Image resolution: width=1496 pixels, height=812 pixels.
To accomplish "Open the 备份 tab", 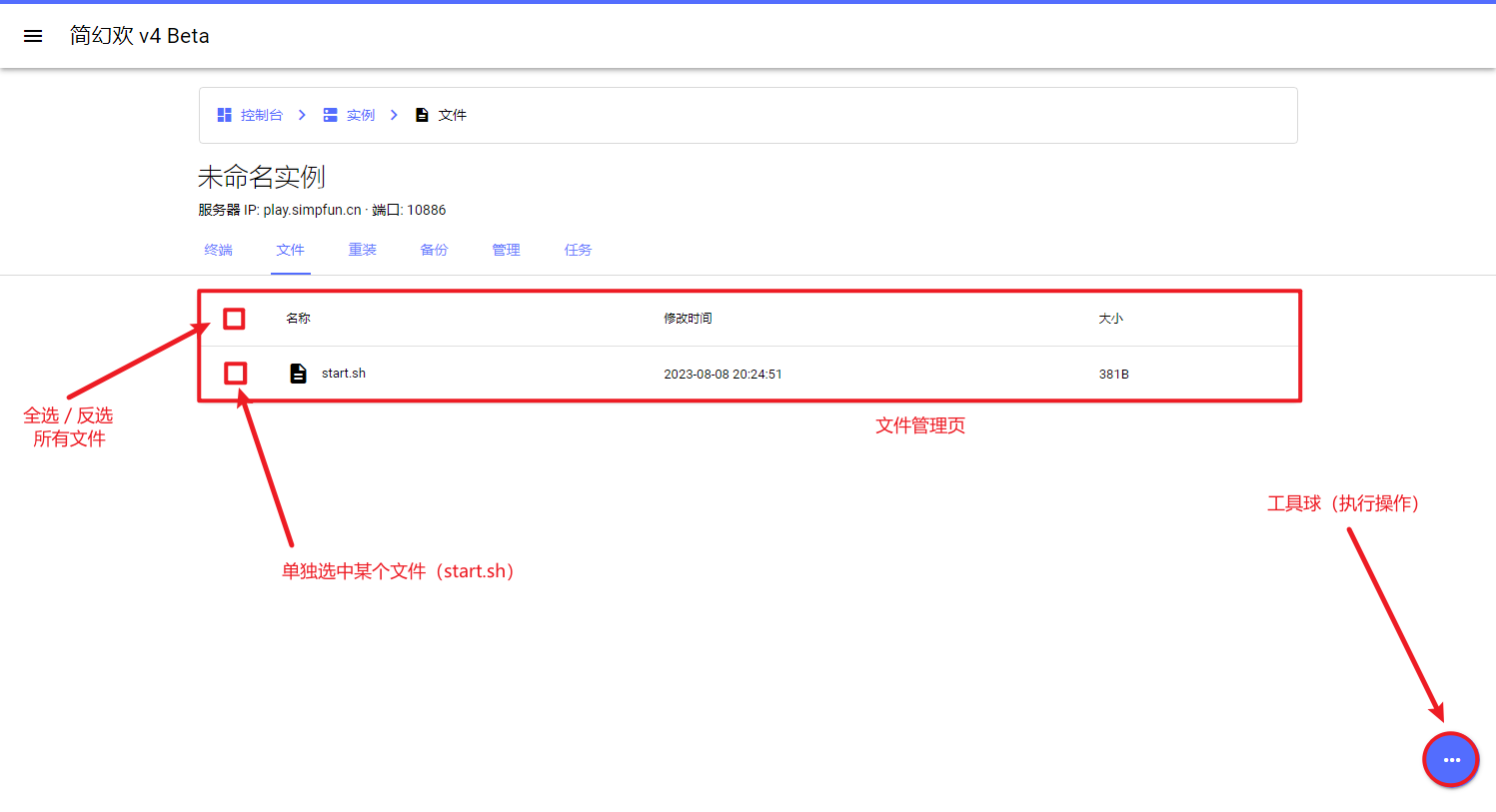I will (434, 250).
